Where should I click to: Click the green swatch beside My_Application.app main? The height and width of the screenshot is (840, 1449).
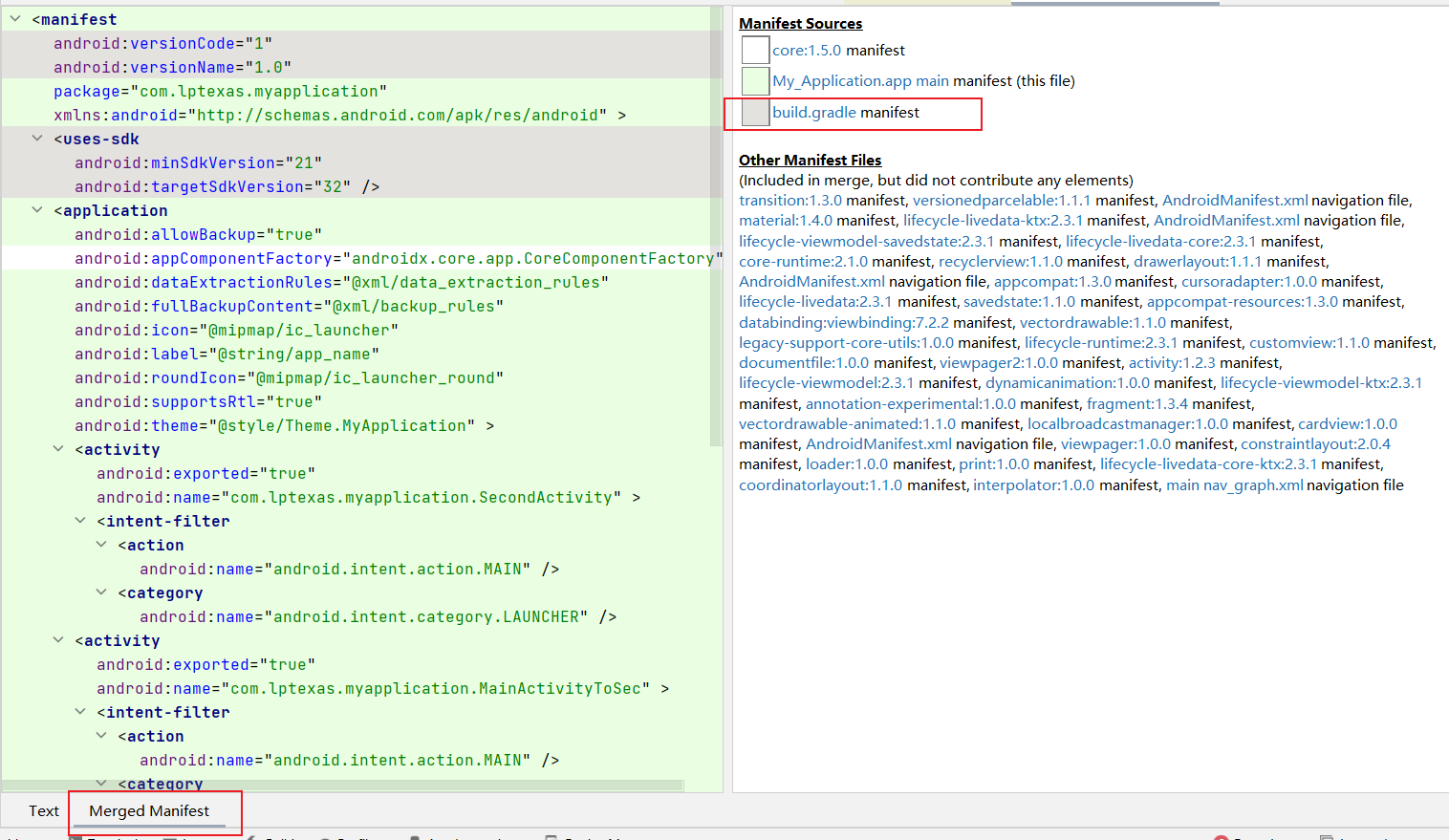pyautogui.click(x=755, y=81)
